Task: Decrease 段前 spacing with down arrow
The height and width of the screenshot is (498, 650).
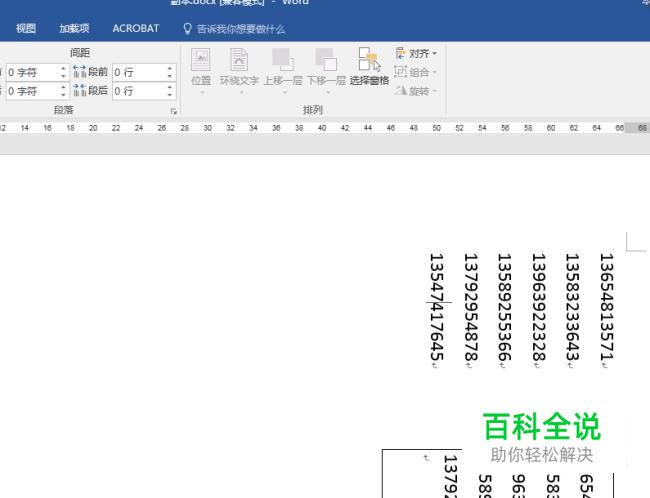Action: point(170,77)
